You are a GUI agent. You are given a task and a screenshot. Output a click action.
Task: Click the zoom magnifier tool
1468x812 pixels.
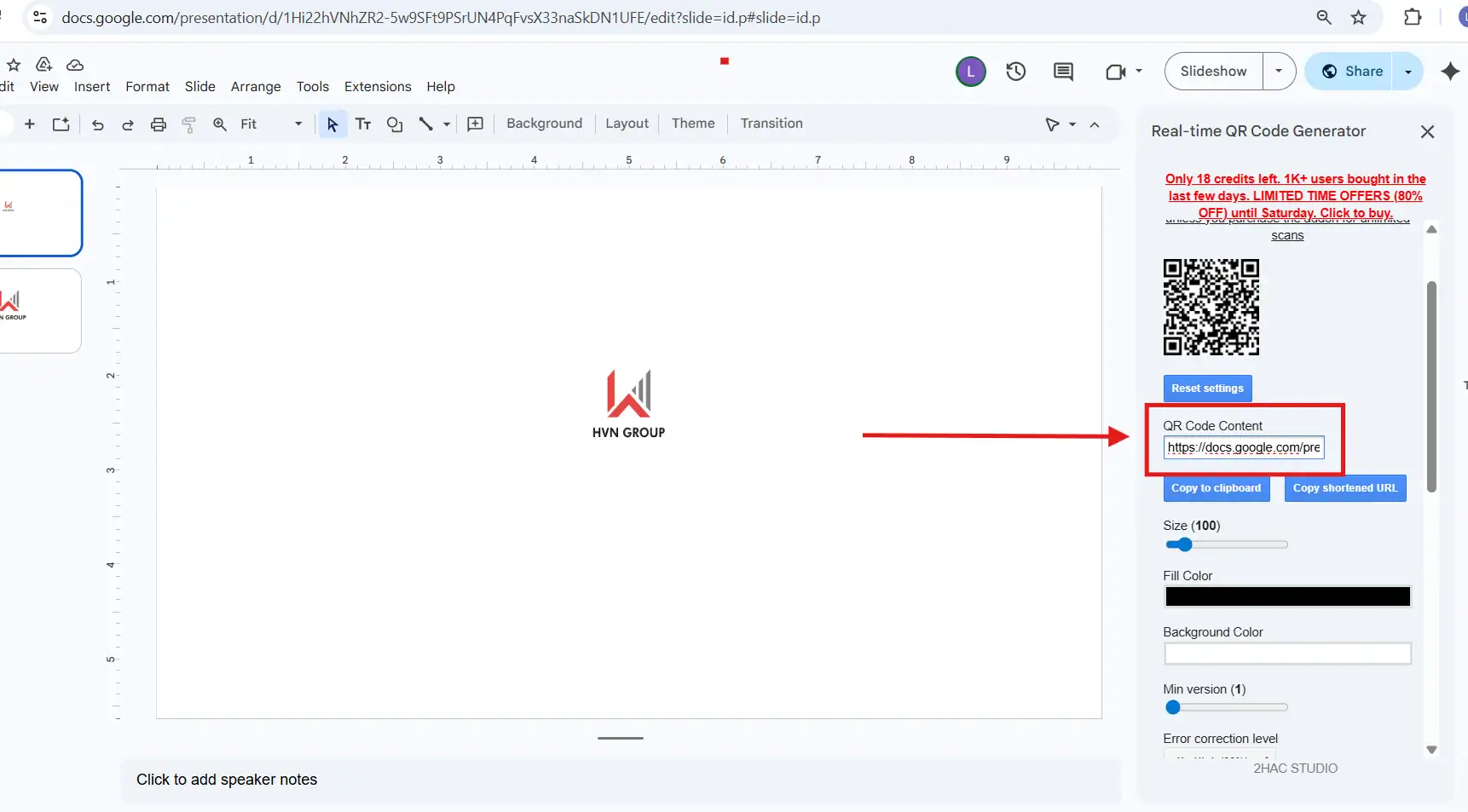tap(220, 124)
